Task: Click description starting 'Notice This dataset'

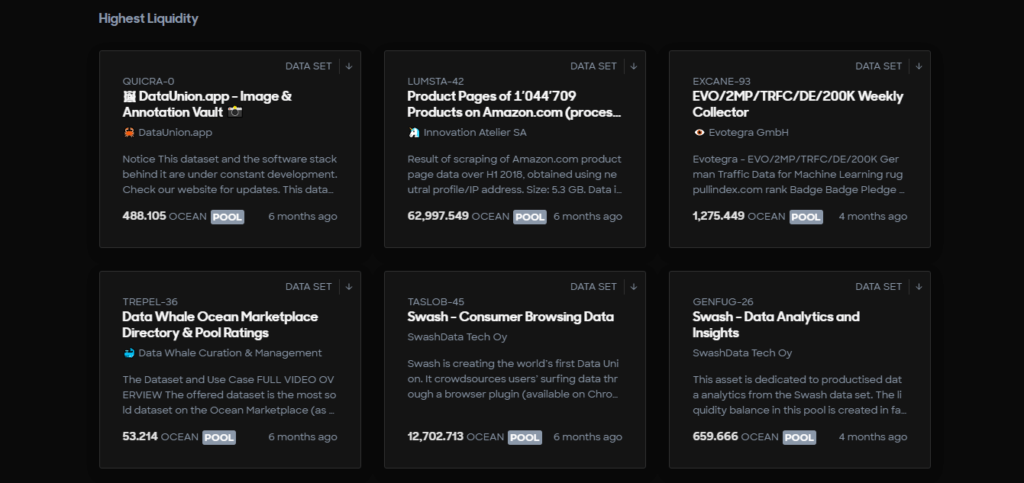Action: click(x=230, y=174)
